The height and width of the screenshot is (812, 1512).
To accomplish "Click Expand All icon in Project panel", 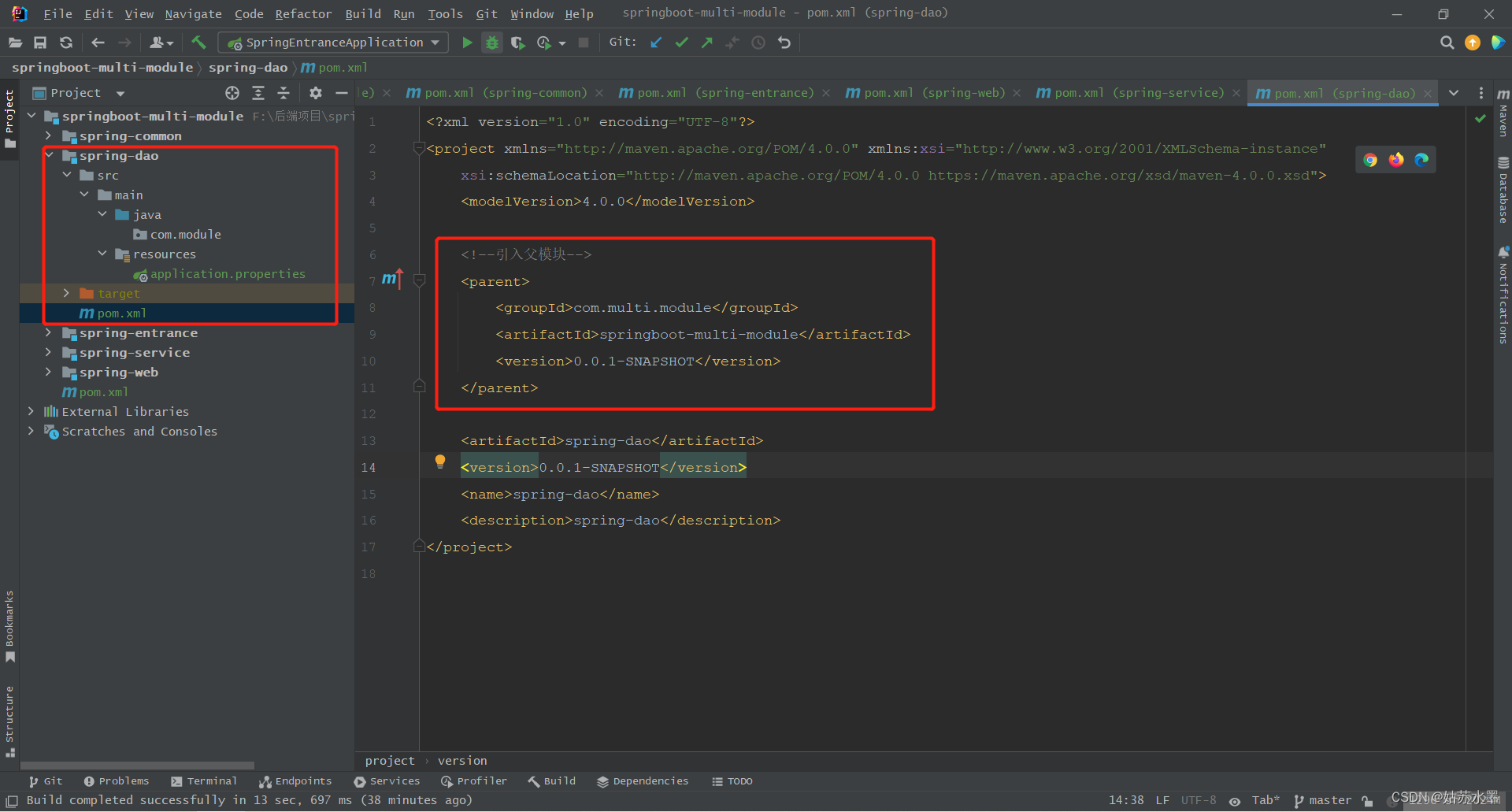I will [x=258, y=93].
